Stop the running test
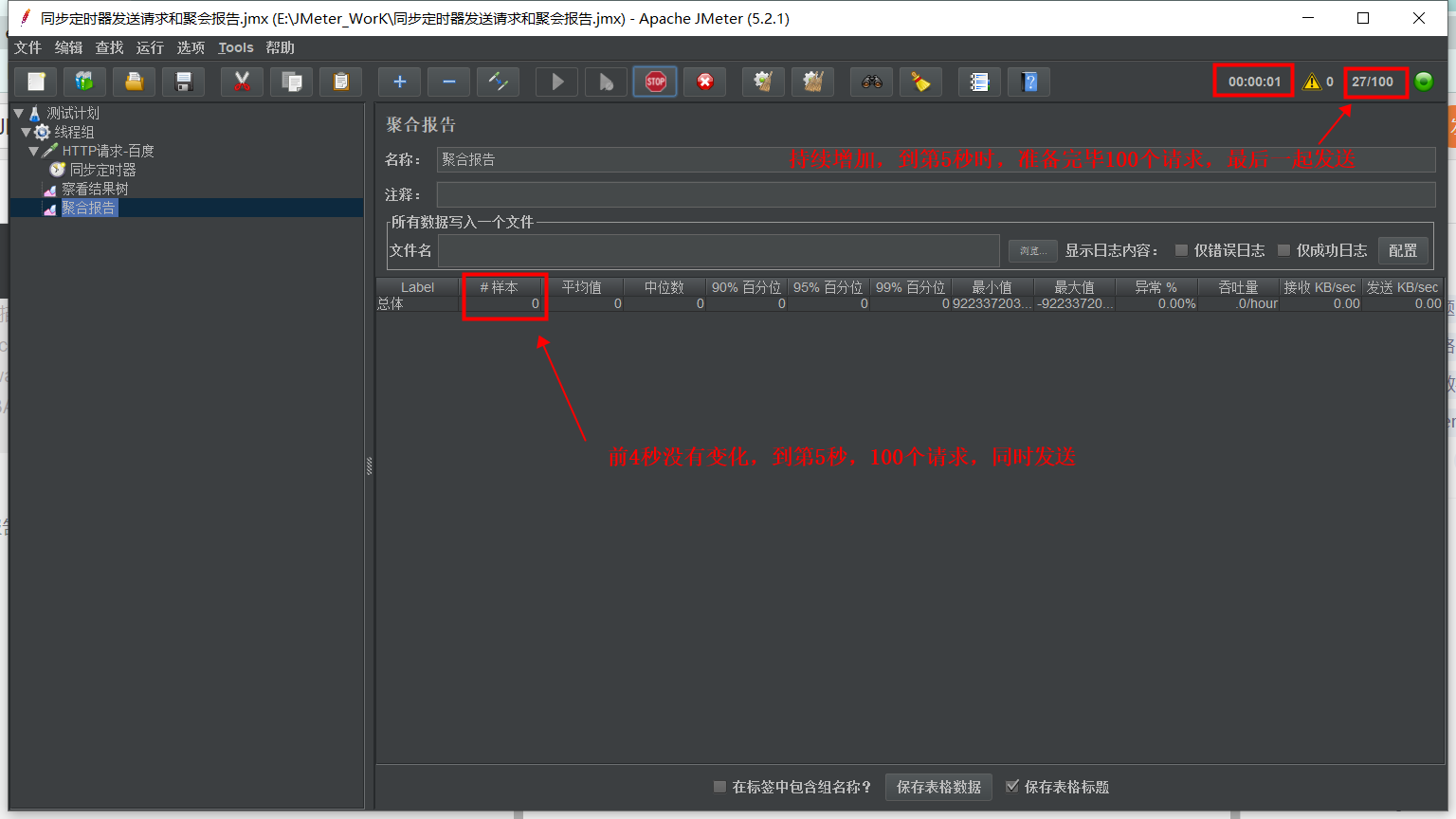1456x819 pixels. tap(655, 82)
